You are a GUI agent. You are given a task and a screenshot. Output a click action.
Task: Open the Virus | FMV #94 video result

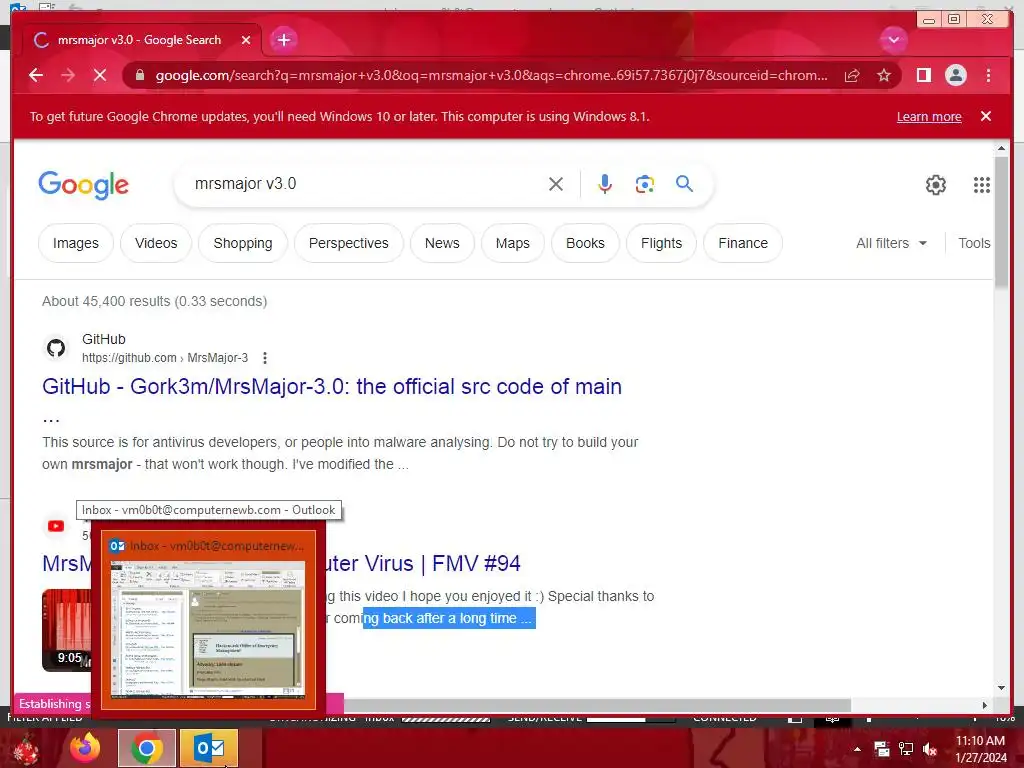(x=423, y=564)
